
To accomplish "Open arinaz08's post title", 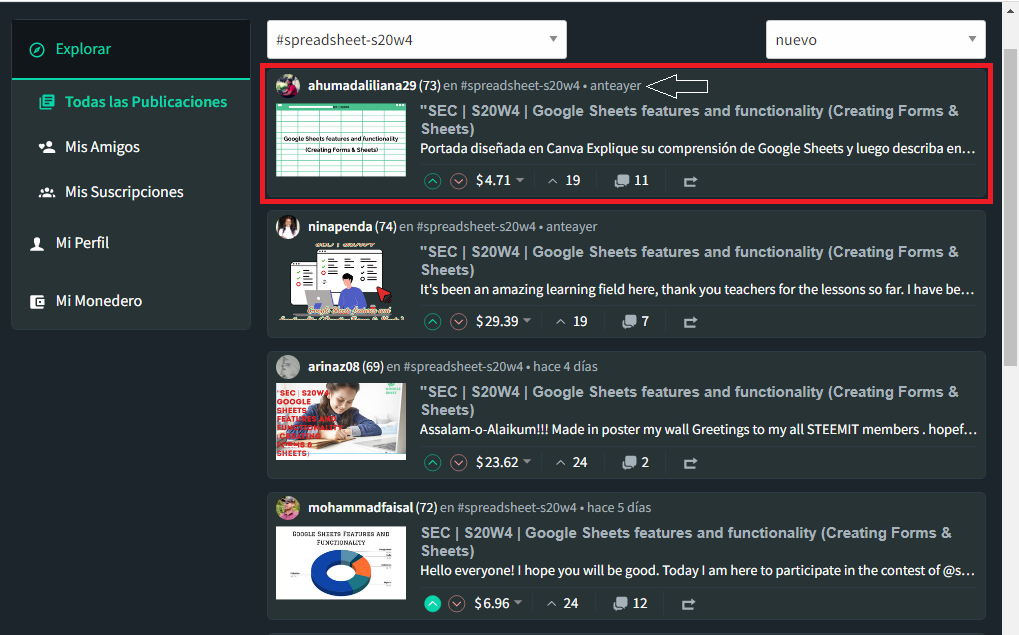I will 690,402.
